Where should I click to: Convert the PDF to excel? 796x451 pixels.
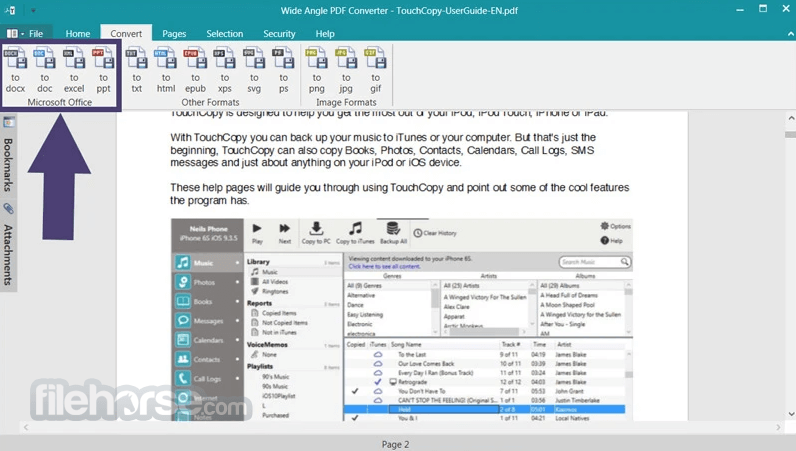click(74, 70)
